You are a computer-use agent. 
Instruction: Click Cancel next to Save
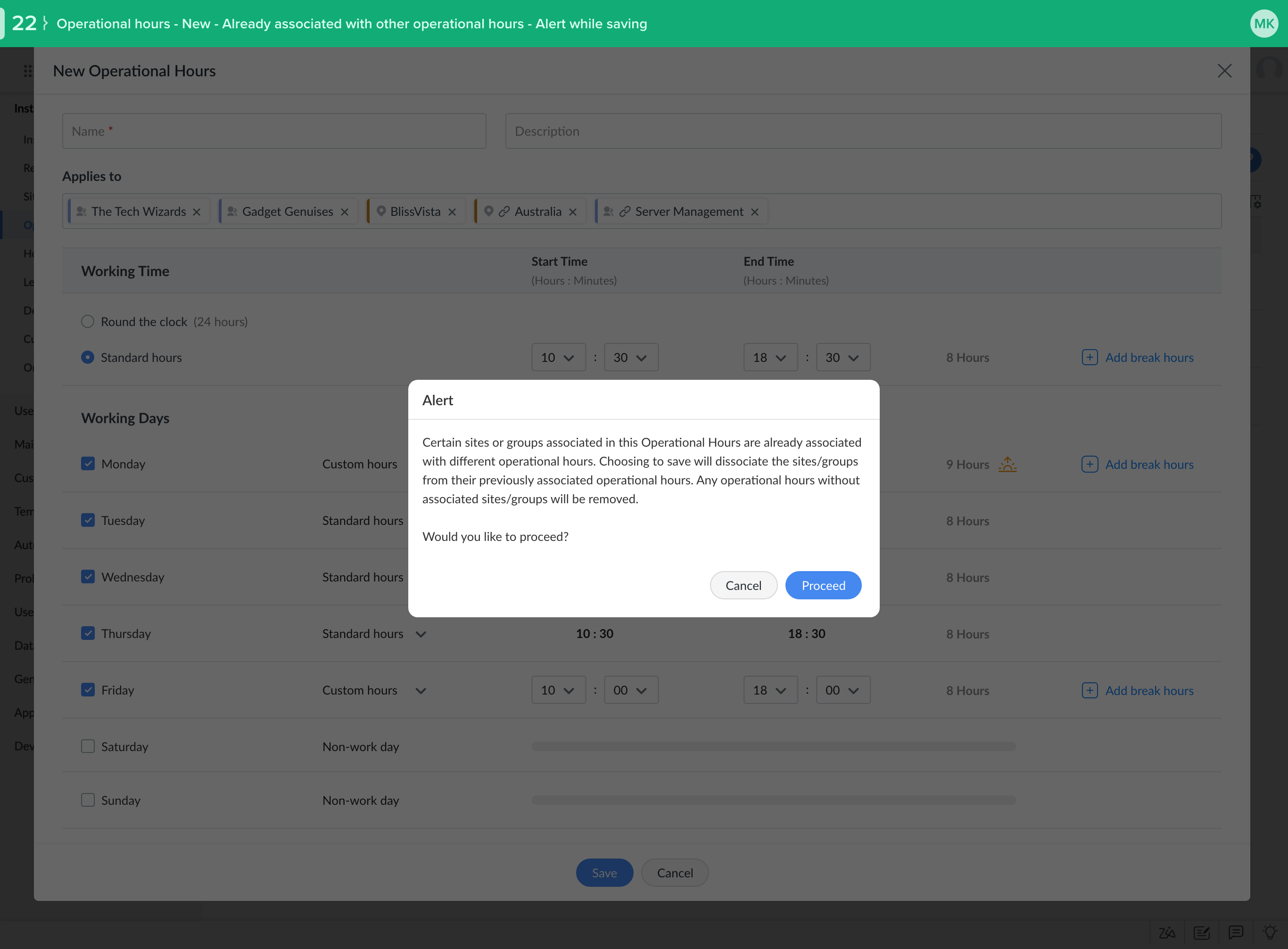pos(675,873)
